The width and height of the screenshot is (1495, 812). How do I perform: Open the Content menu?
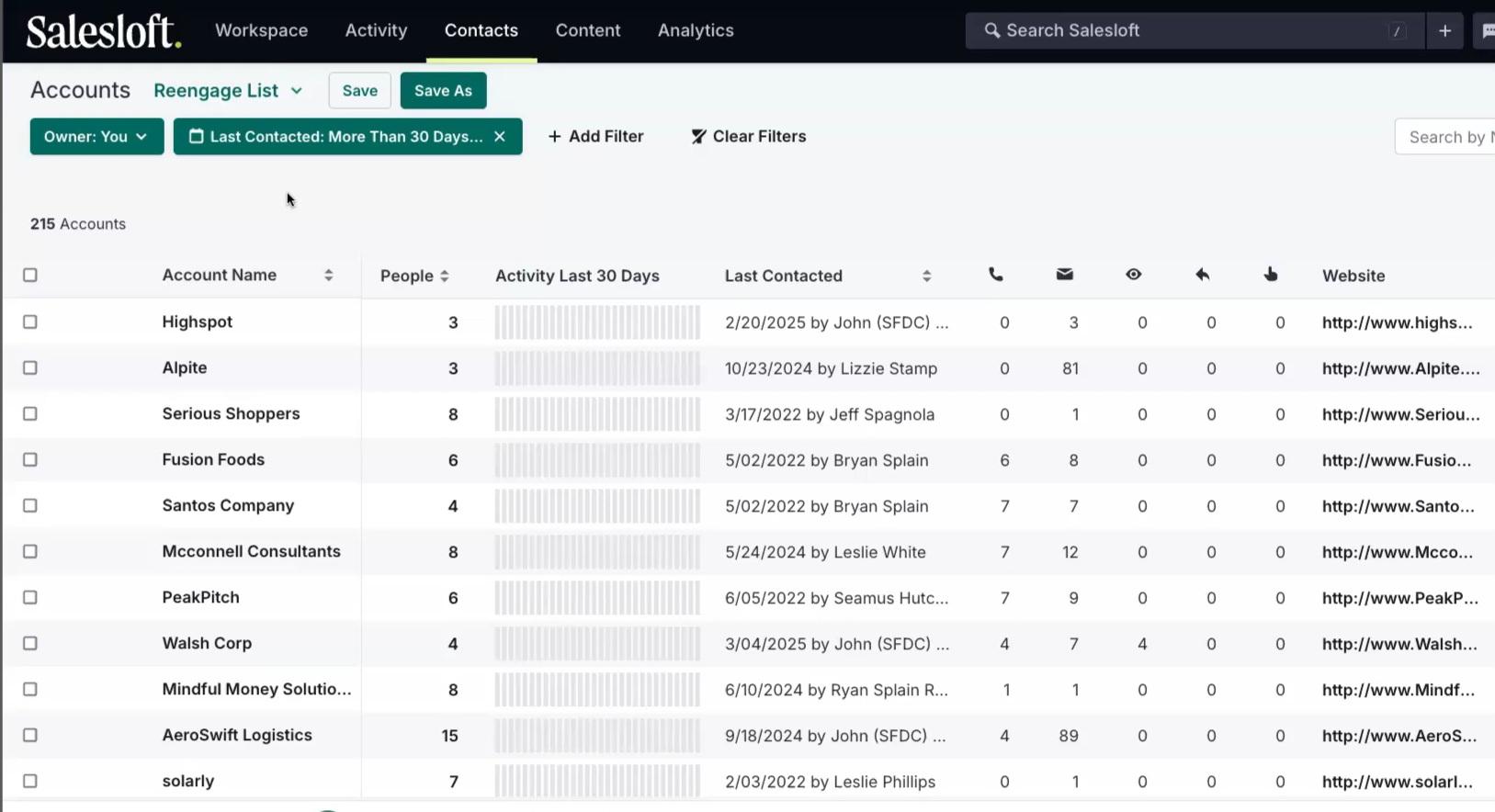pos(588,30)
